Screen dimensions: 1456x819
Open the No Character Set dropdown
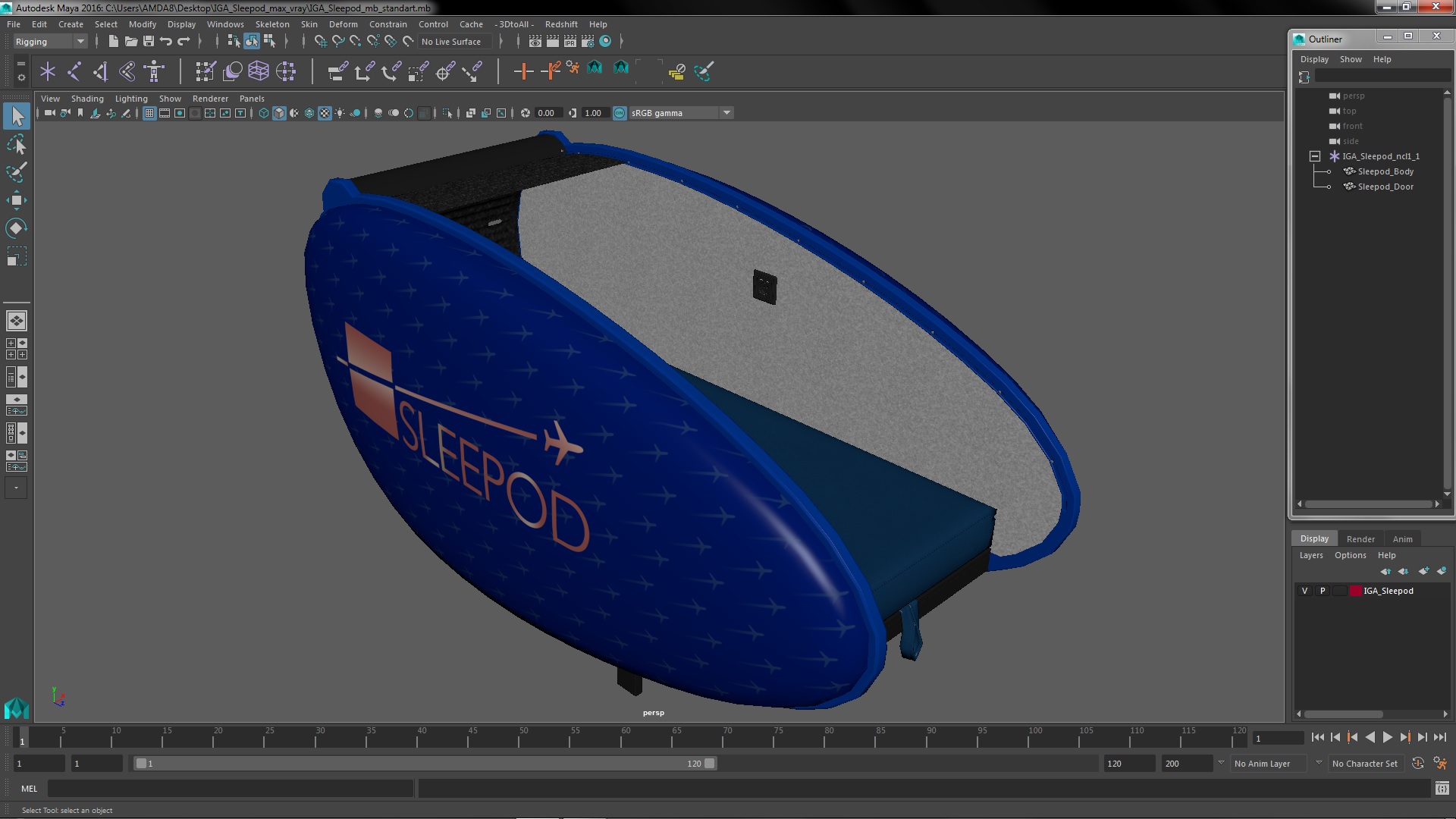[1365, 764]
